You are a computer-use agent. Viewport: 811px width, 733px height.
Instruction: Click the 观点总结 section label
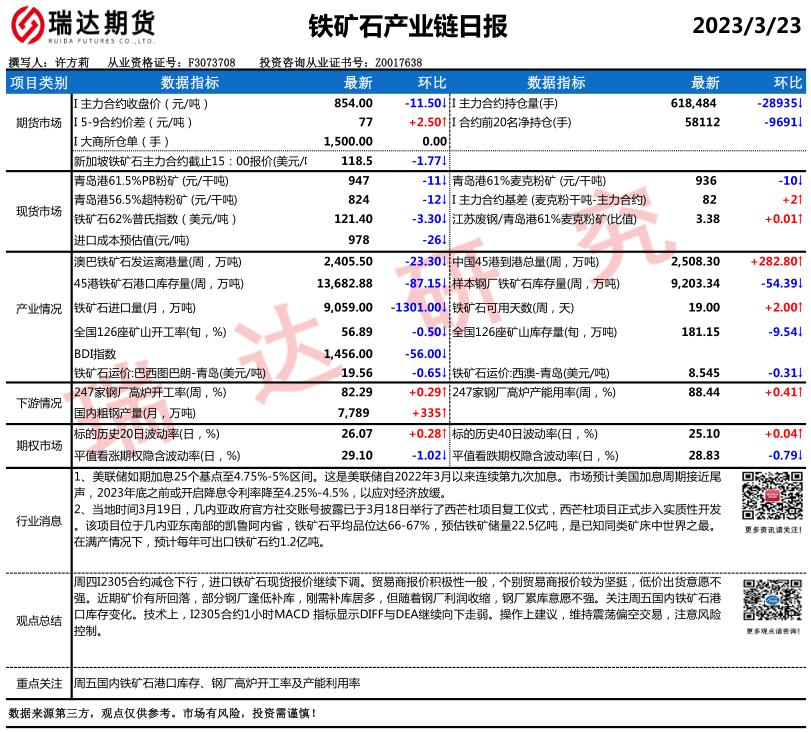(x=38, y=620)
